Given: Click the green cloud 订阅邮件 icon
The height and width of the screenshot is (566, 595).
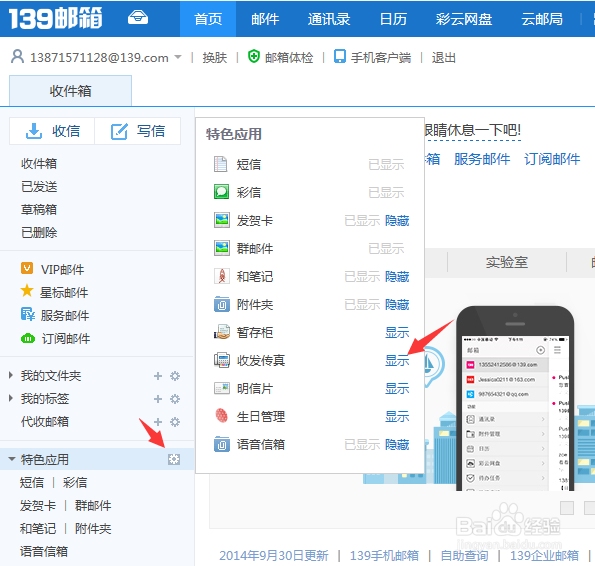Looking at the screenshot, I should [28, 338].
